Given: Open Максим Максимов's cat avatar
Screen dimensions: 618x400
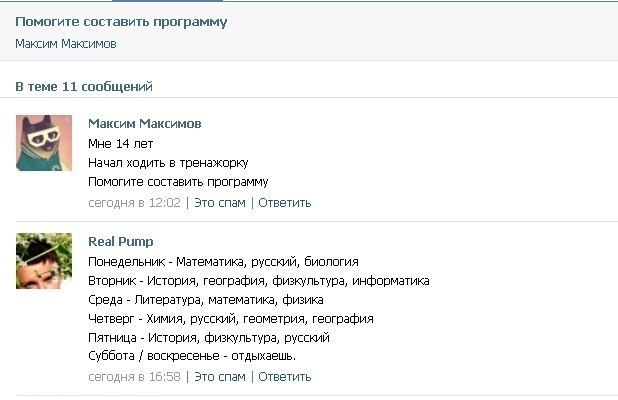Looking at the screenshot, I should pyautogui.click(x=44, y=142).
